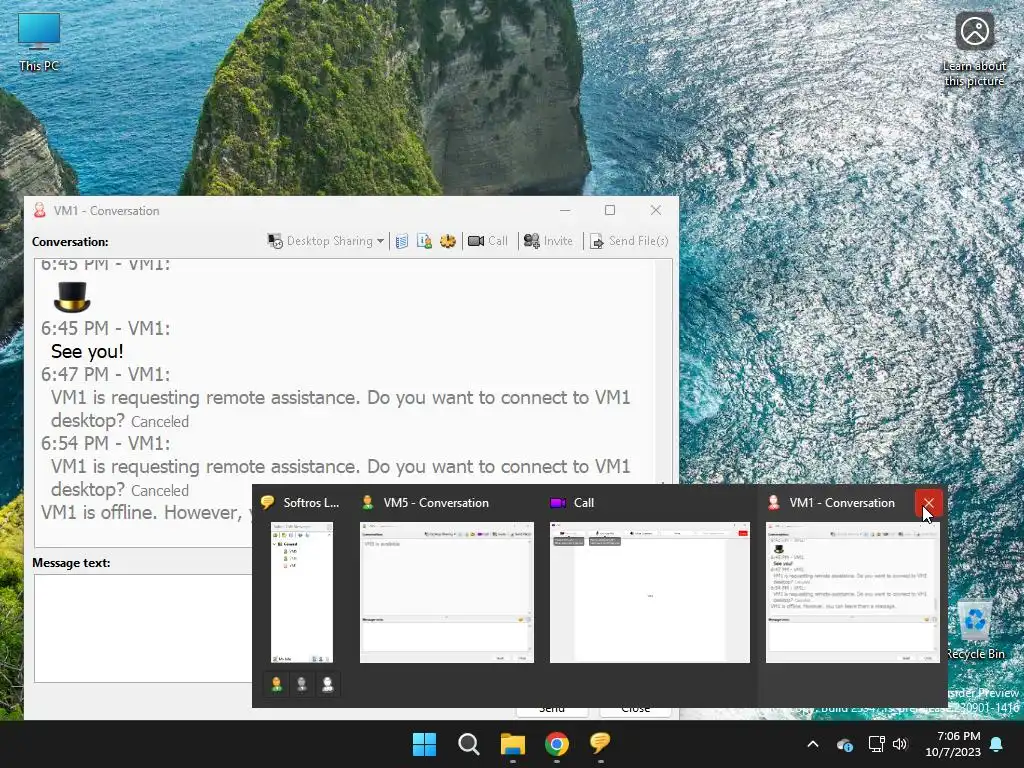Click the volume speaker tray icon

point(900,744)
